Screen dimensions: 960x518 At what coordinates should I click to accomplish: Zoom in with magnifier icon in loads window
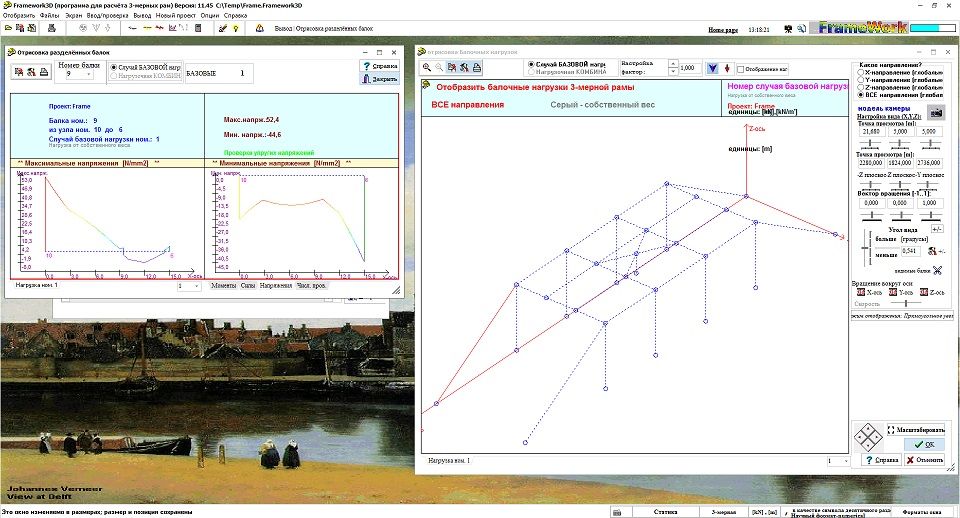tap(427, 67)
